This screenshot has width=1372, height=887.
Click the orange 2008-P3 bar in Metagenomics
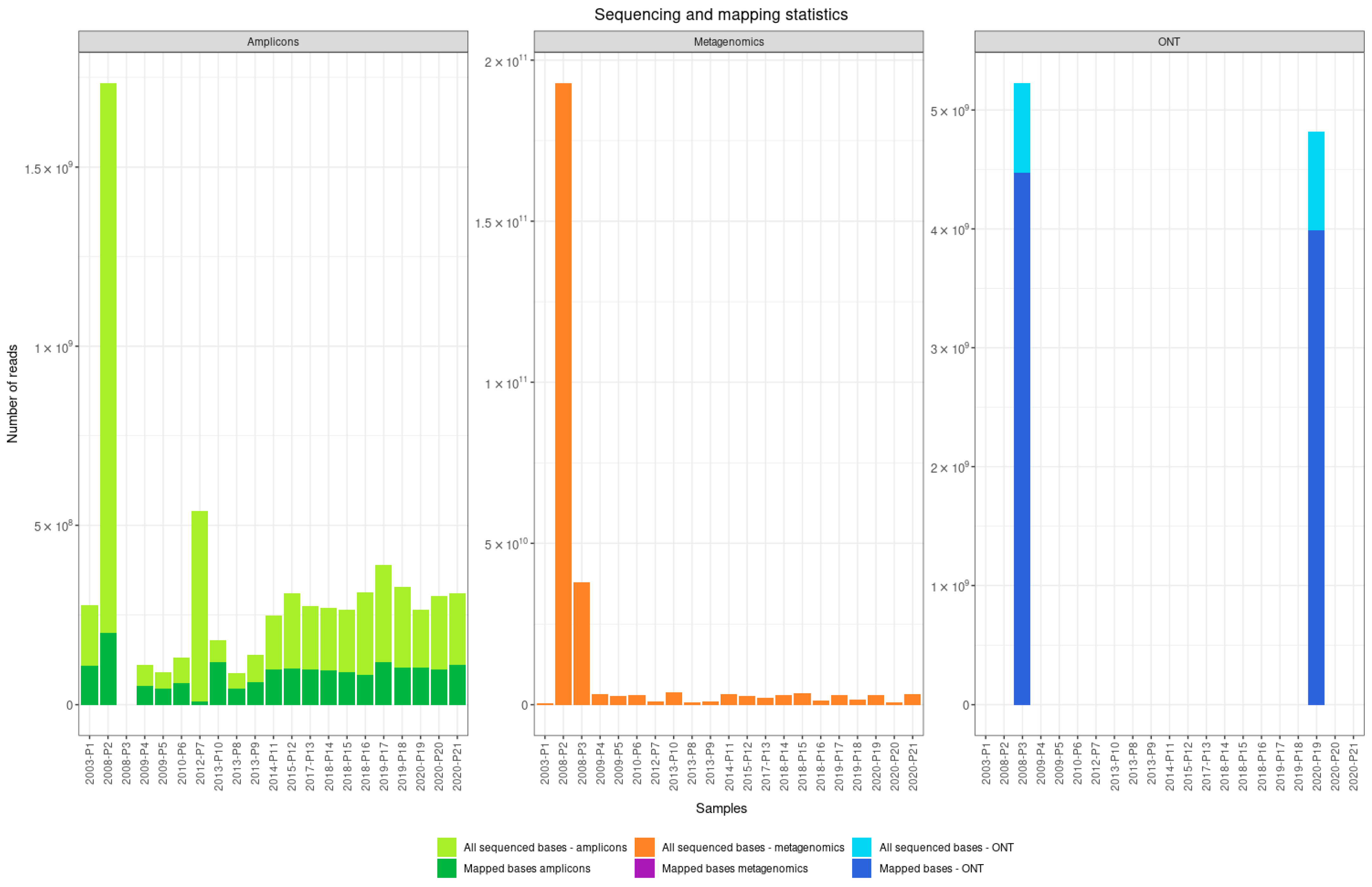pyautogui.click(x=581, y=643)
